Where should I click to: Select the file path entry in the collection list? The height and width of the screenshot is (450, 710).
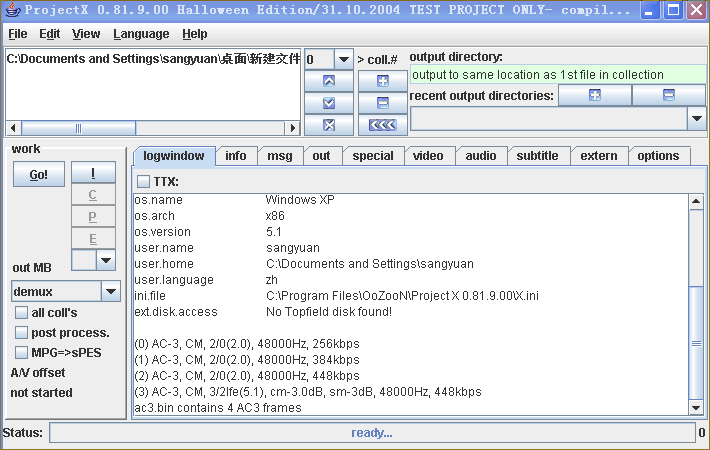(153, 59)
